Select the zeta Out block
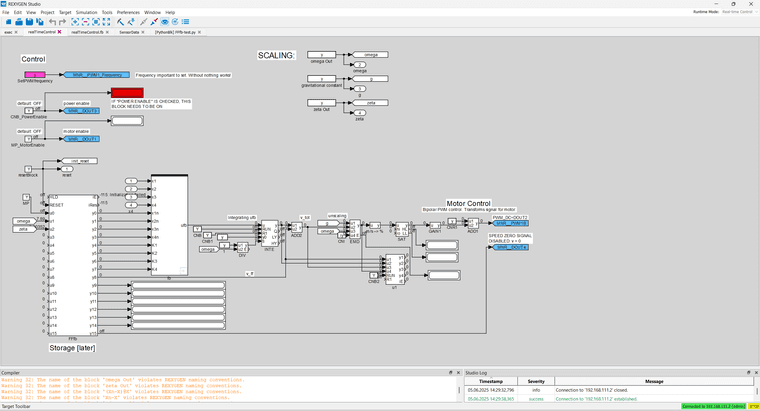Image resolution: width=760 pixels, height=411 pixels. point(321,103)
